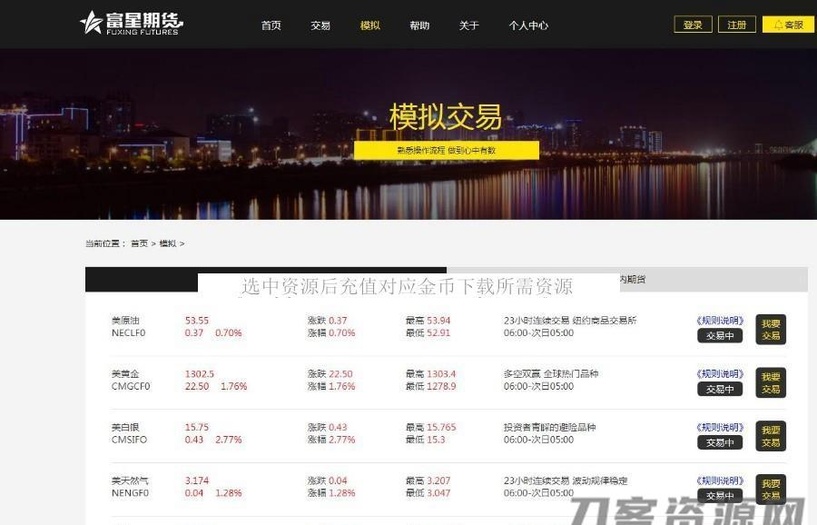Viewport: 817px width, 525px height.
Task: Click the 交易中 status button for 美黄金
Action: (x=719, y=389)
